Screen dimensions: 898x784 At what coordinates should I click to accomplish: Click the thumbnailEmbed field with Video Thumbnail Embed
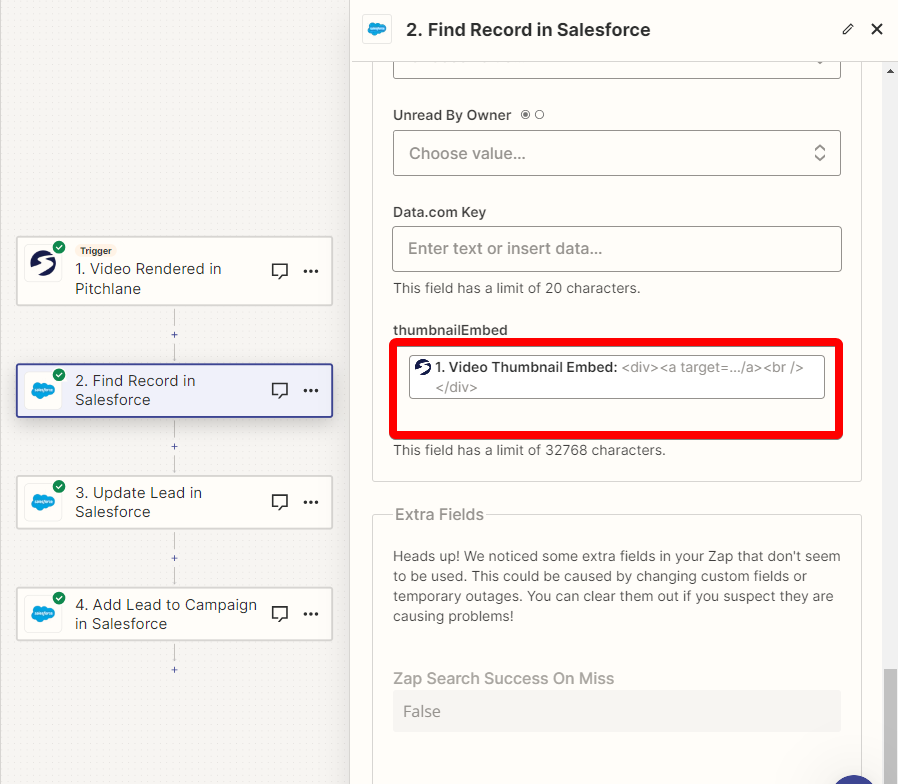pos(616,389)
